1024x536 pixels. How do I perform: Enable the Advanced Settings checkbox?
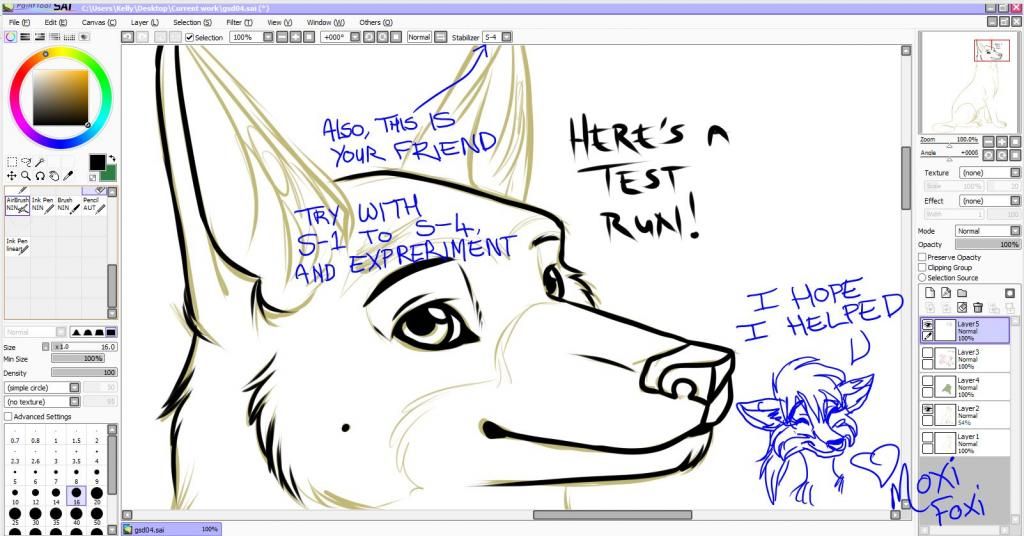(x=9, y=416)
